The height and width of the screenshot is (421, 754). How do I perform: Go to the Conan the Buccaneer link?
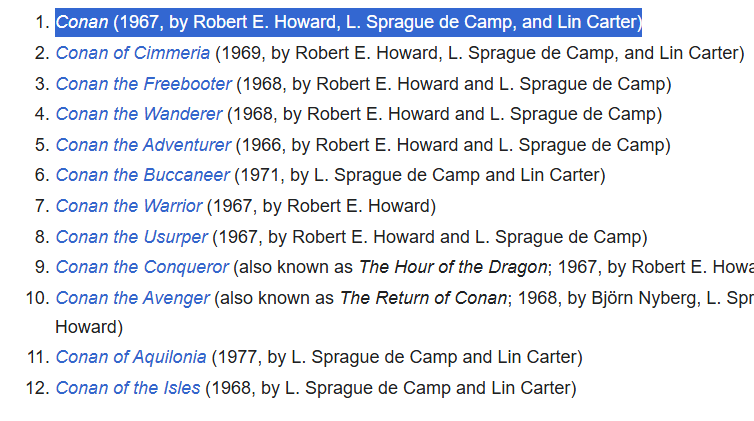[142, 176]
